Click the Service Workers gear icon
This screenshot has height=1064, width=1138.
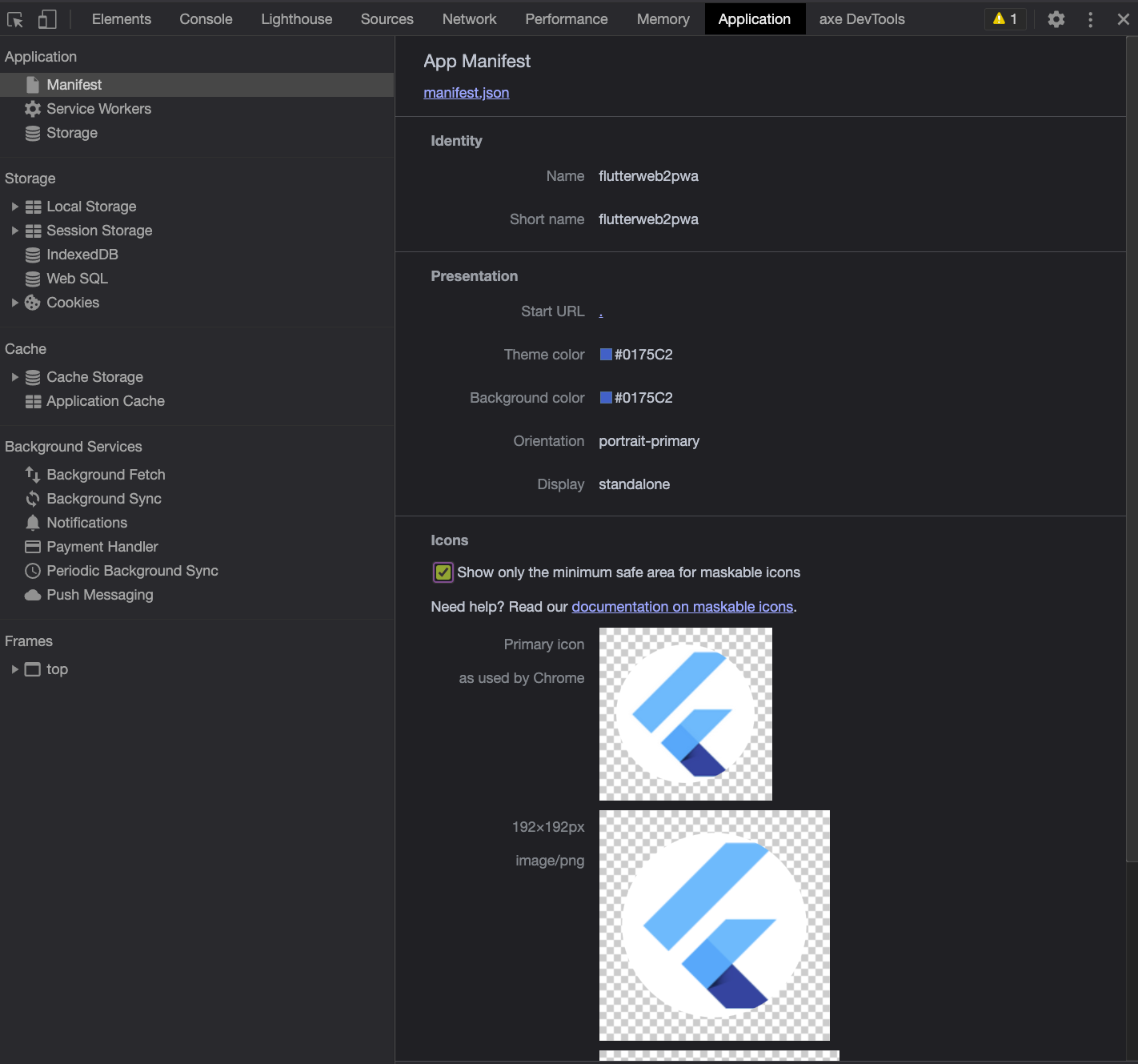[x=33, y=109]
